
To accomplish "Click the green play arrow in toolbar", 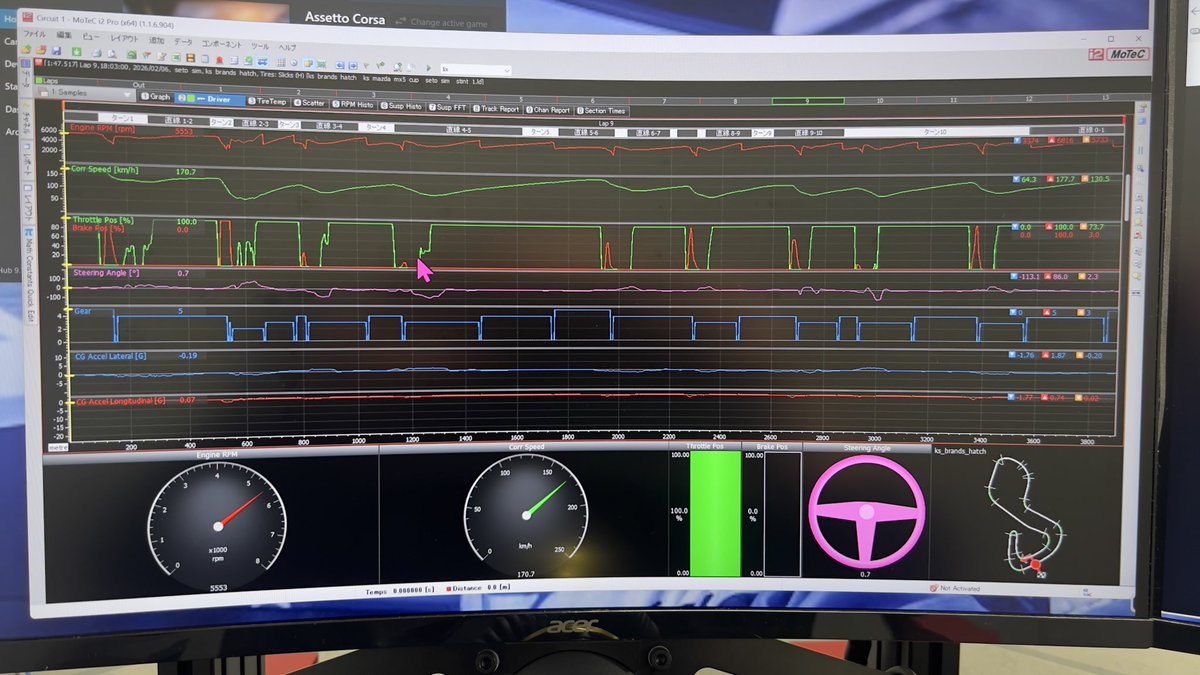I will (x=428, y=68).
